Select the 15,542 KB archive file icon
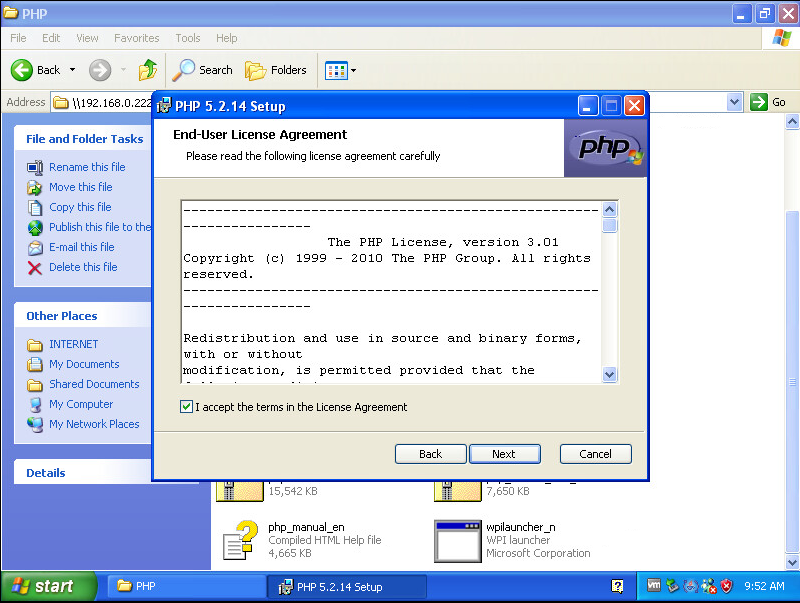 239,491
